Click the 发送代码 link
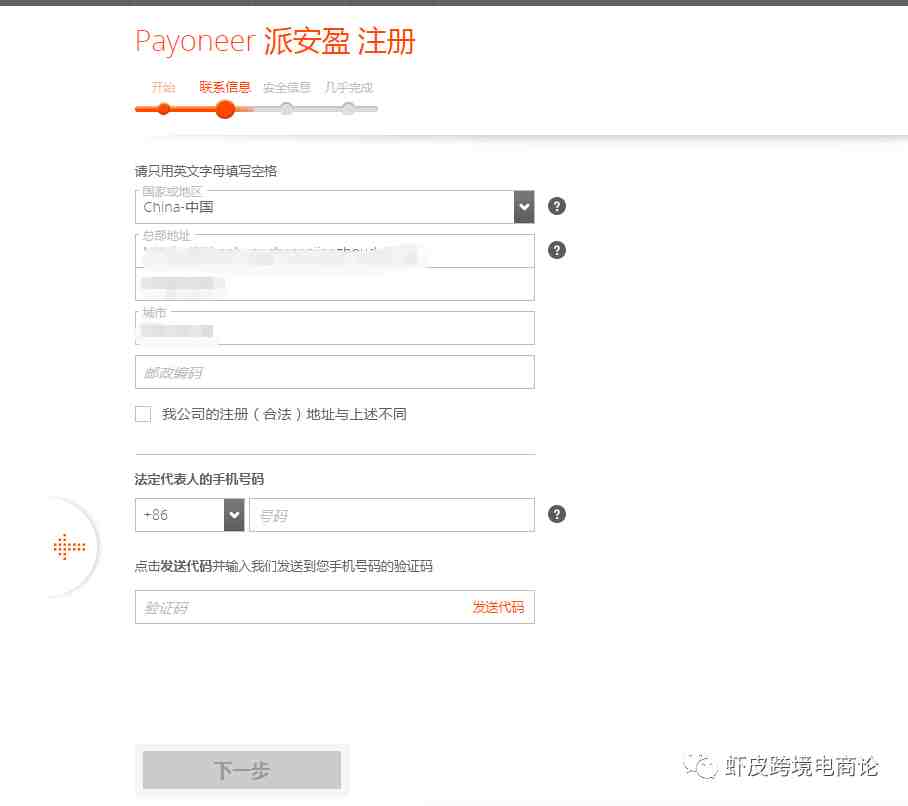 point(498,607)
